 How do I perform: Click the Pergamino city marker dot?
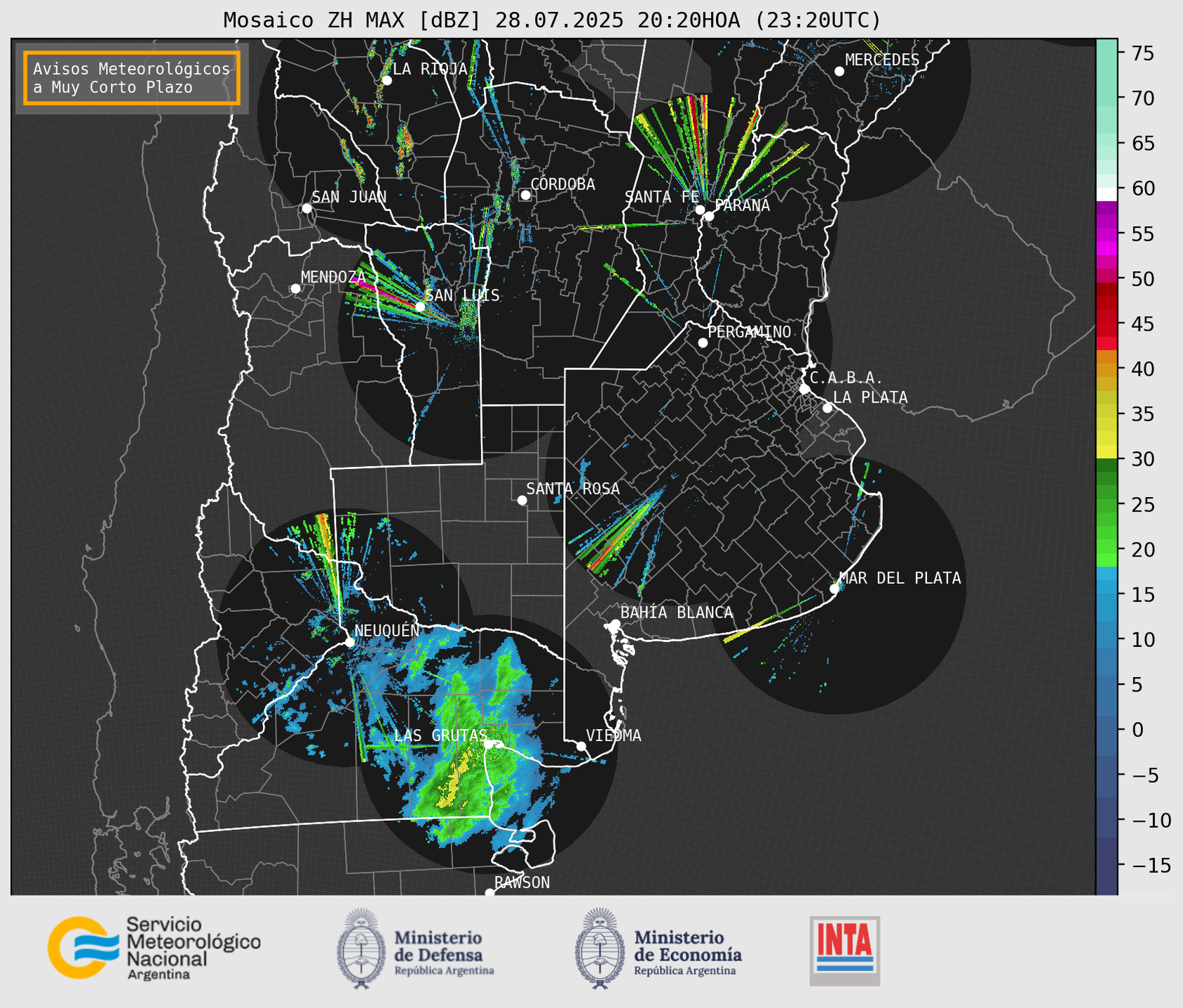click(x=703, y=343)
